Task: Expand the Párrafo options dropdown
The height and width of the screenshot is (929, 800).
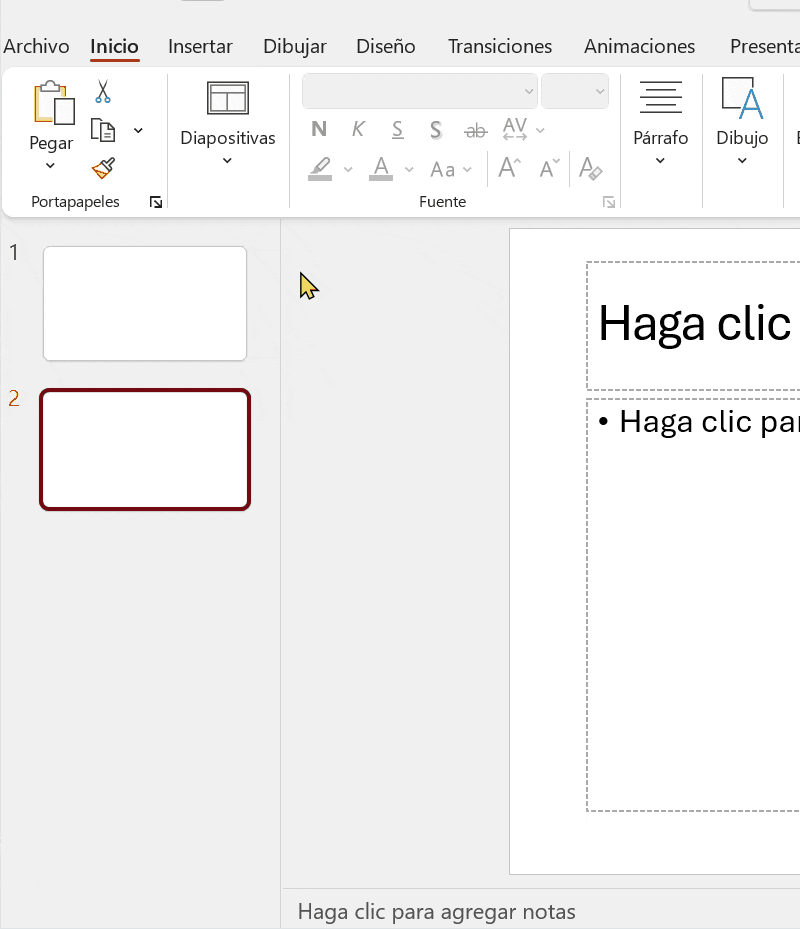Action: (660, 160)
